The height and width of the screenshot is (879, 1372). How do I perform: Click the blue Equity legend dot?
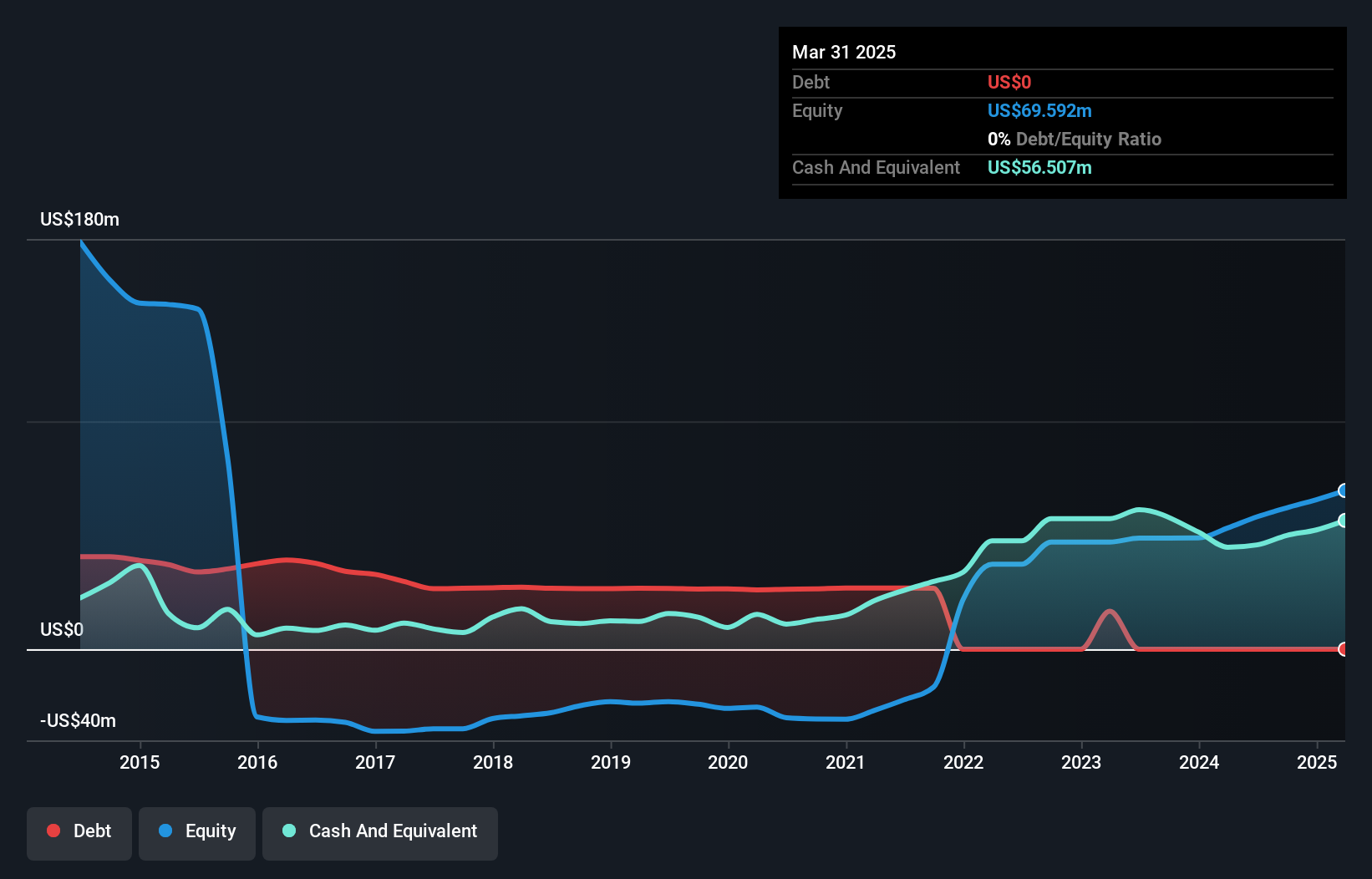[x=165, y=831]
